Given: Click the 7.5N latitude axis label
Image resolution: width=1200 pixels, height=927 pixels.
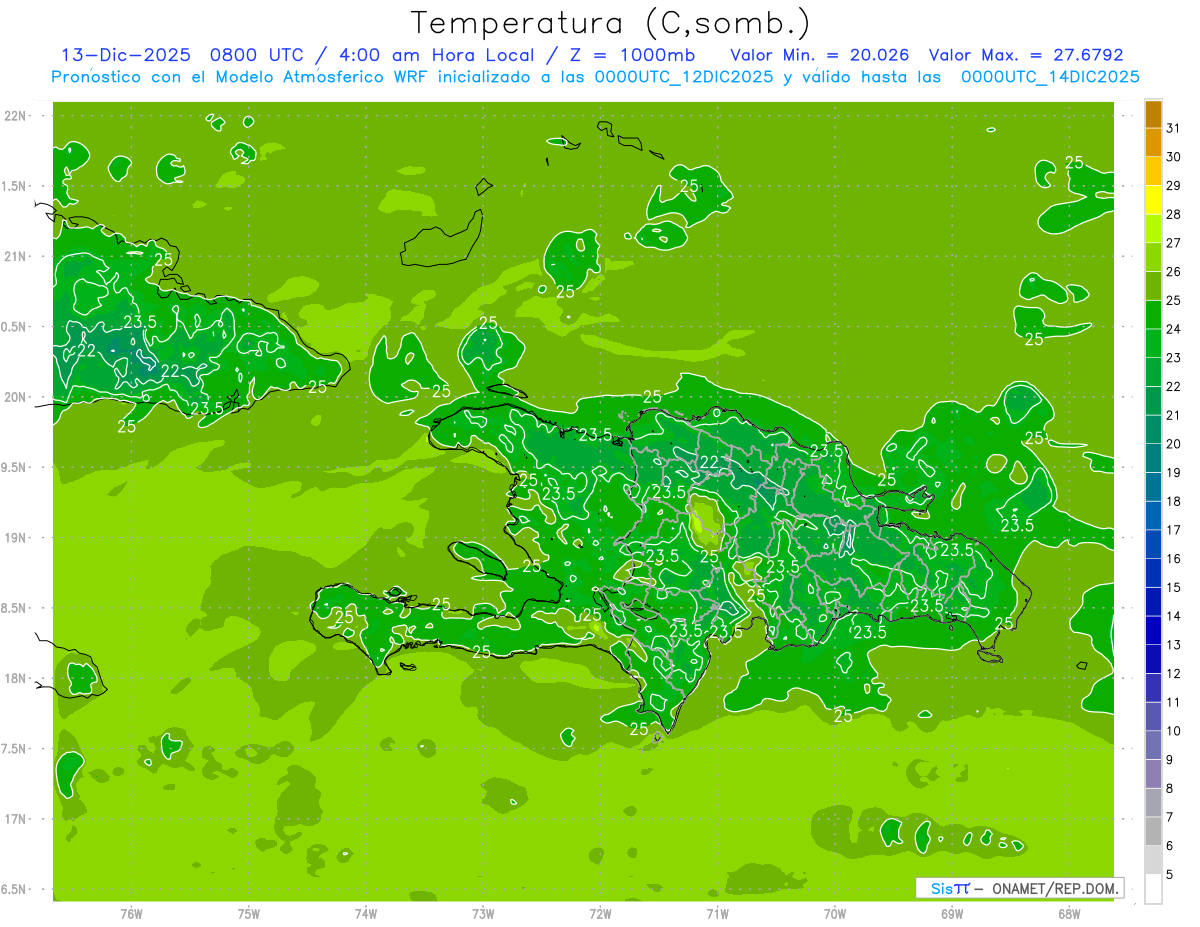Looking at the screenshot, I should click(x=15, y=749).
